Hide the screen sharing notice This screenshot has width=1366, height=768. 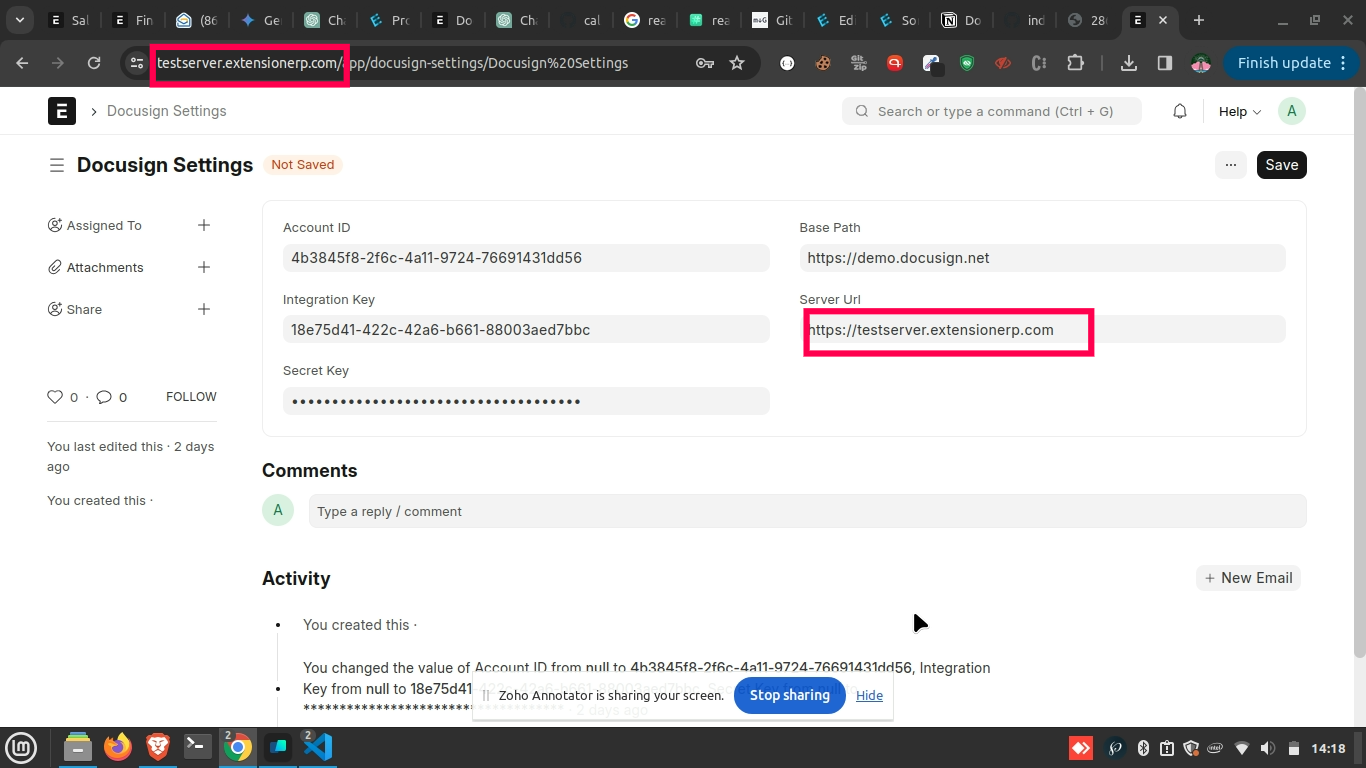869,695
